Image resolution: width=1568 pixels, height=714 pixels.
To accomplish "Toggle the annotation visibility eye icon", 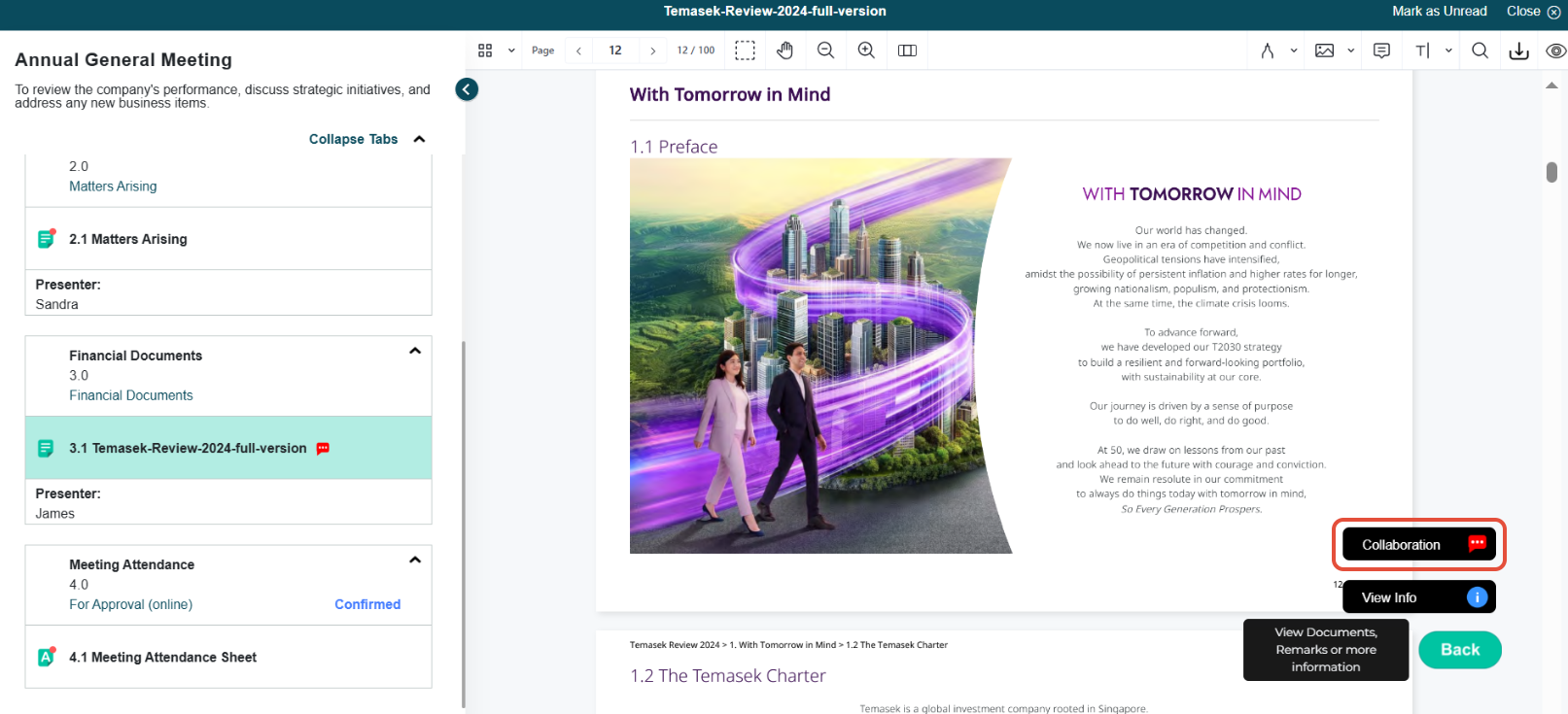I will (1556, 51).
